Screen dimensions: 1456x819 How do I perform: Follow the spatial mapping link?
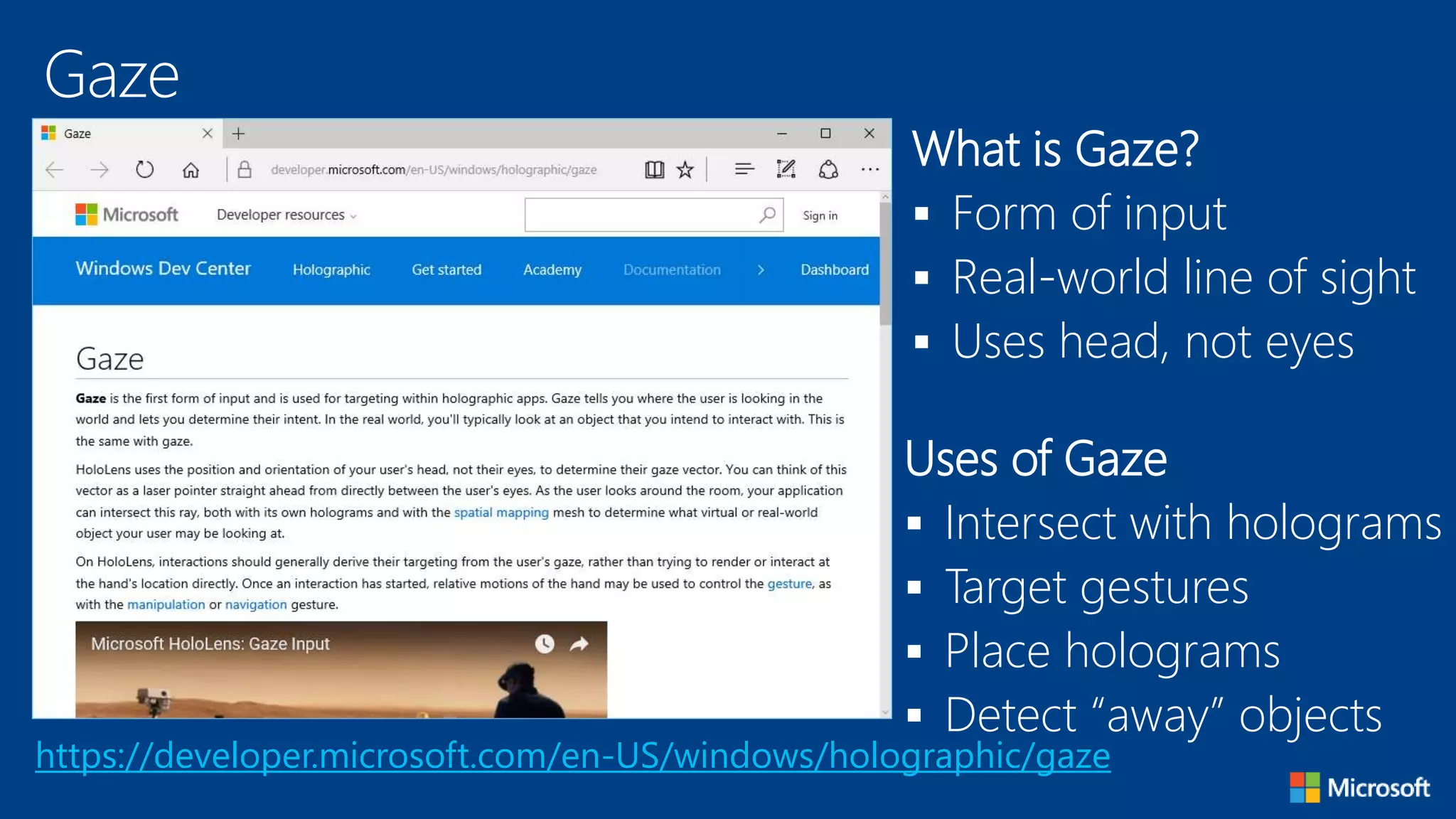click(x=501, y=513)
